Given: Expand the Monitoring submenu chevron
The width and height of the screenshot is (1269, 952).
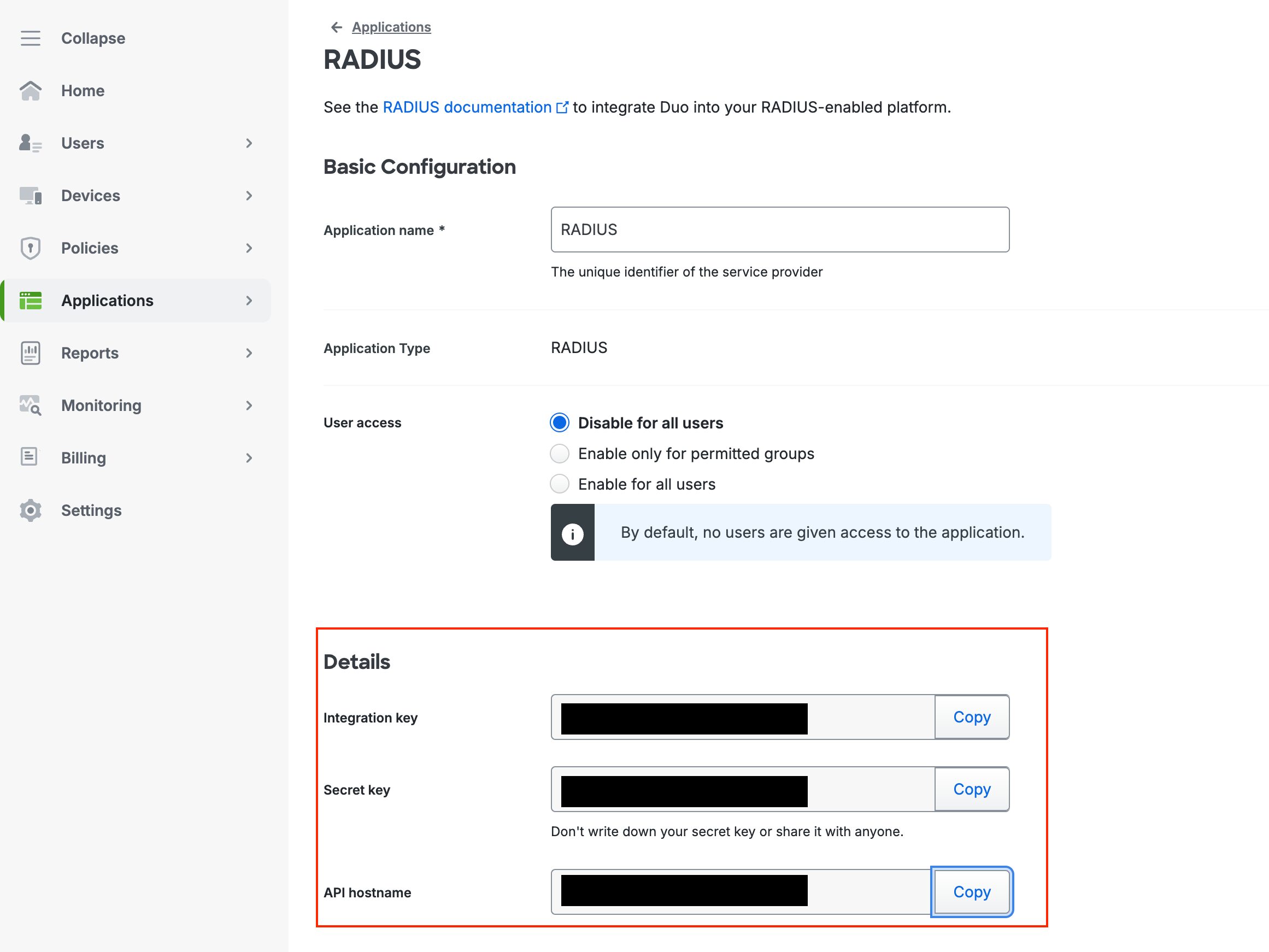Looking at the screenshot, I should [x=249, y=405].
